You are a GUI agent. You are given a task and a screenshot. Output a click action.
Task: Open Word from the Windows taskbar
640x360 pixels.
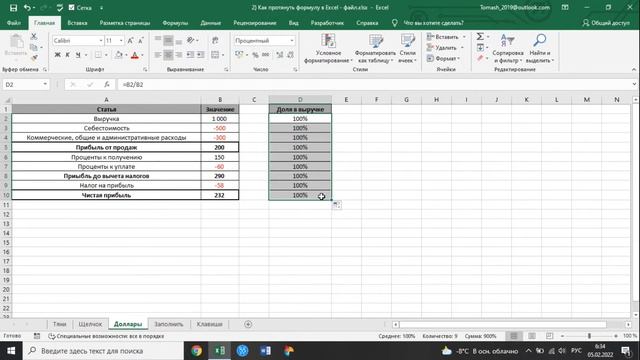[265, 351]
